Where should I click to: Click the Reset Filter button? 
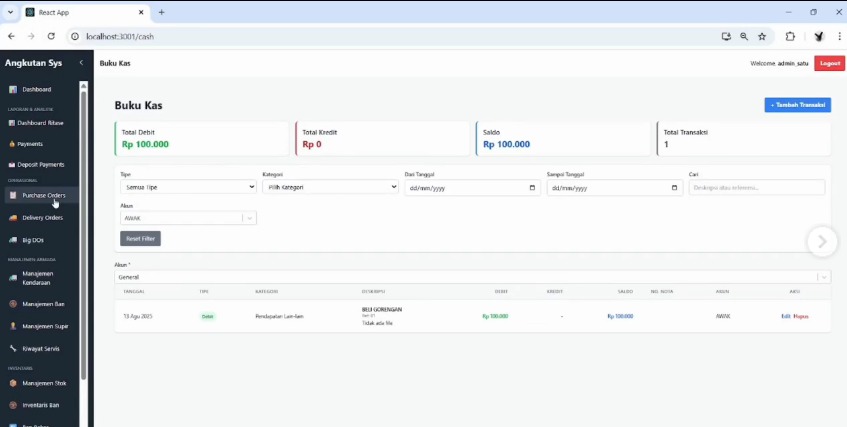(x=140, y=238)
